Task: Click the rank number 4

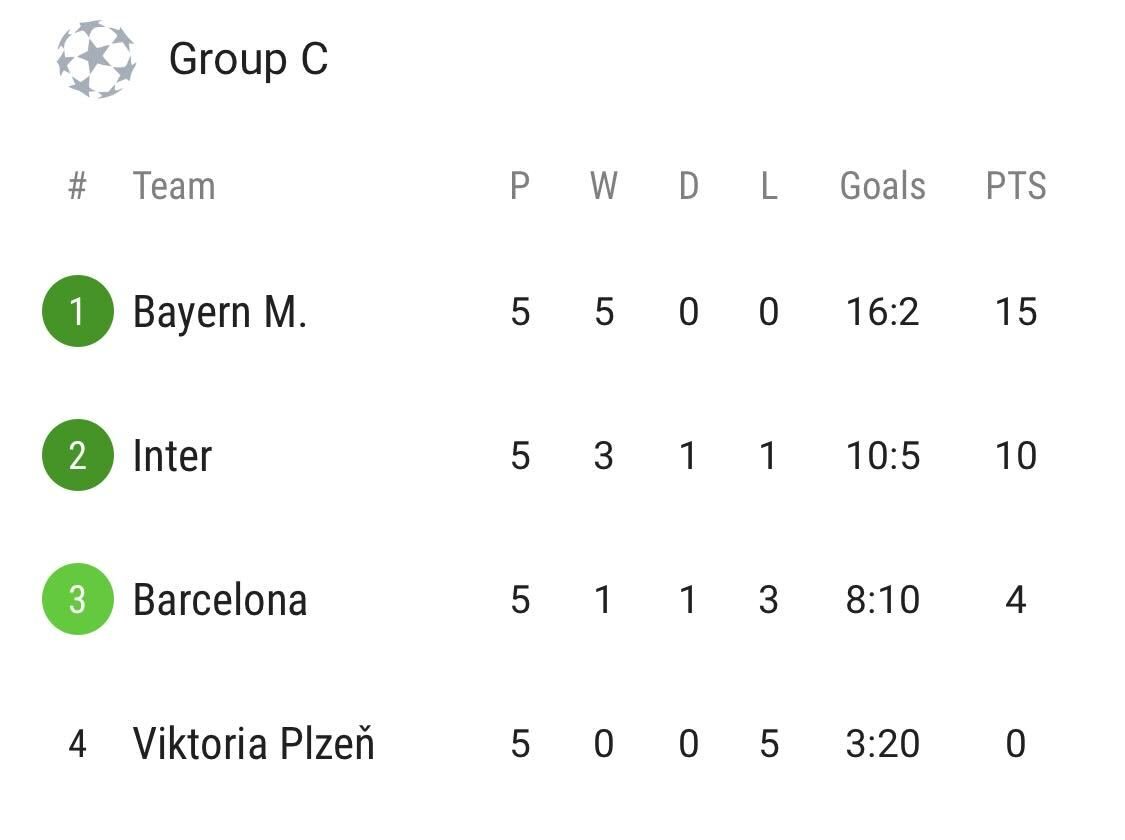Action: tap(77, 744)
